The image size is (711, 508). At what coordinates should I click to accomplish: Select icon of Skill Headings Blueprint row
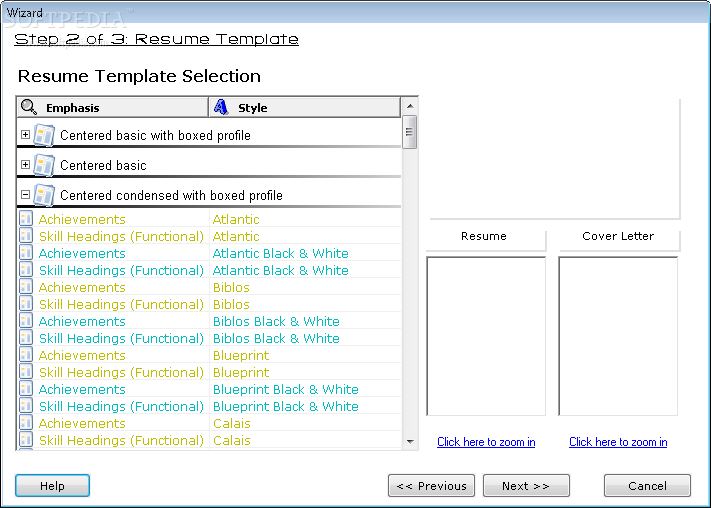point(26,372)
